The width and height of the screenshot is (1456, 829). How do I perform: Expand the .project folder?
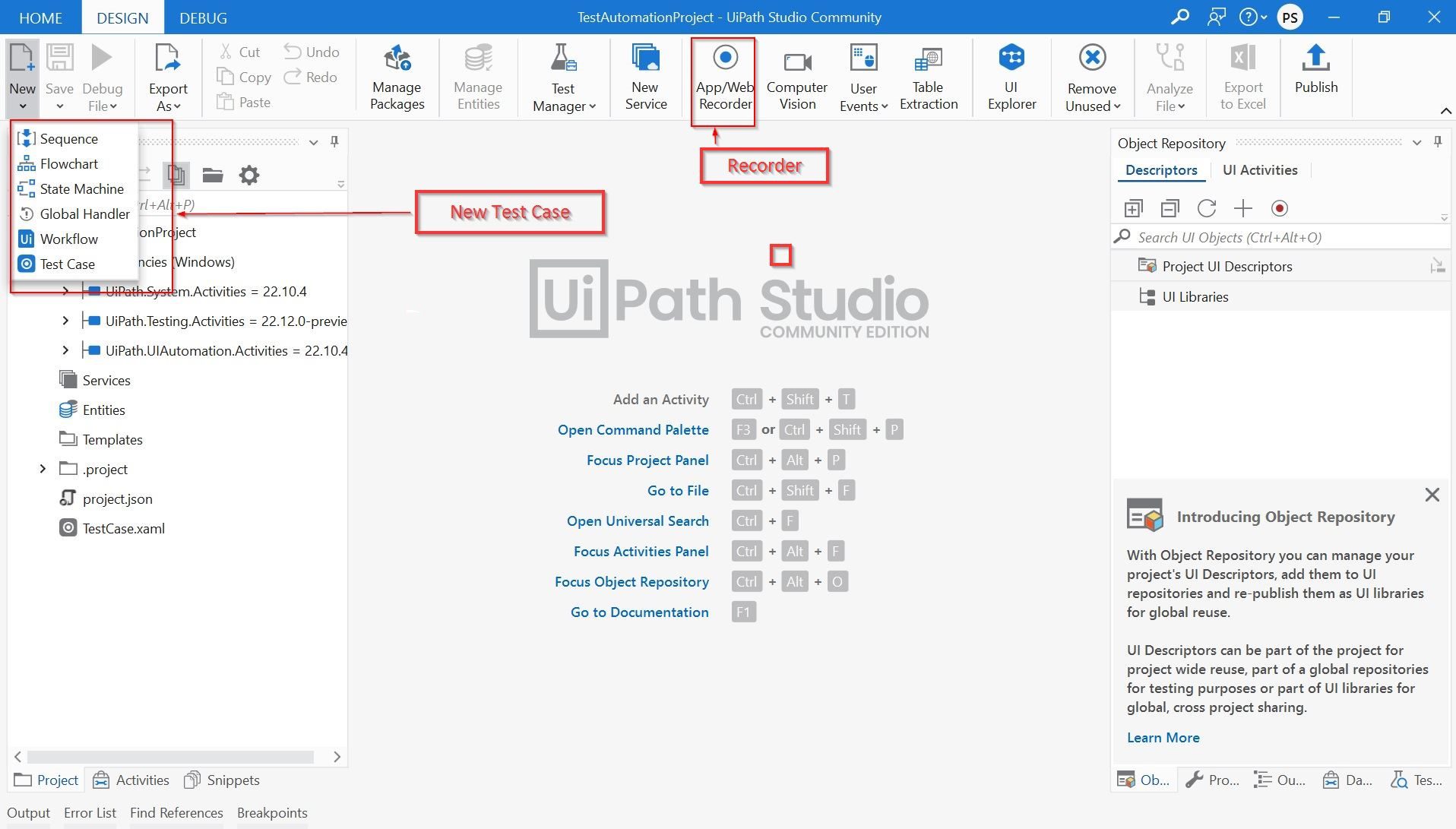click(x=43, y=469)
